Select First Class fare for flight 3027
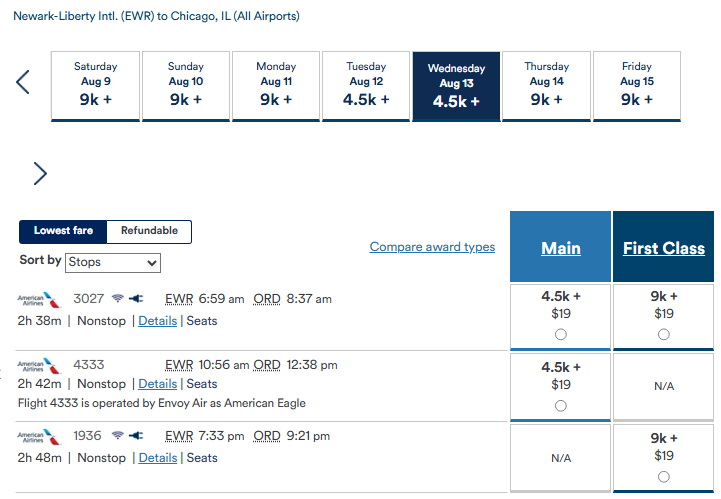 point(664,334)
